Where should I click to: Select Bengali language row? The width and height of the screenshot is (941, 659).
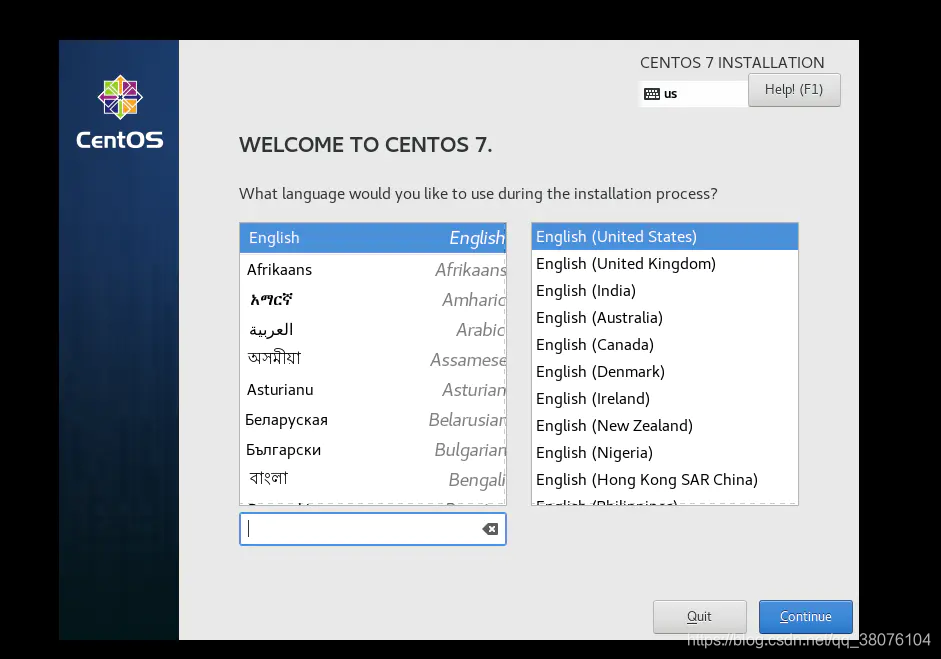[x=373, y=480]
